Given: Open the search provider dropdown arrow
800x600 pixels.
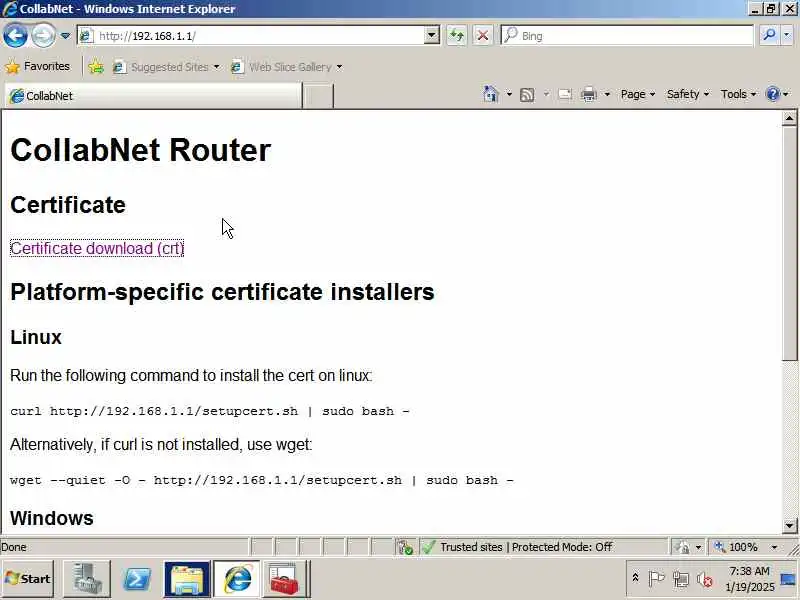Looking at the screenshot, I should click(787, 35).
